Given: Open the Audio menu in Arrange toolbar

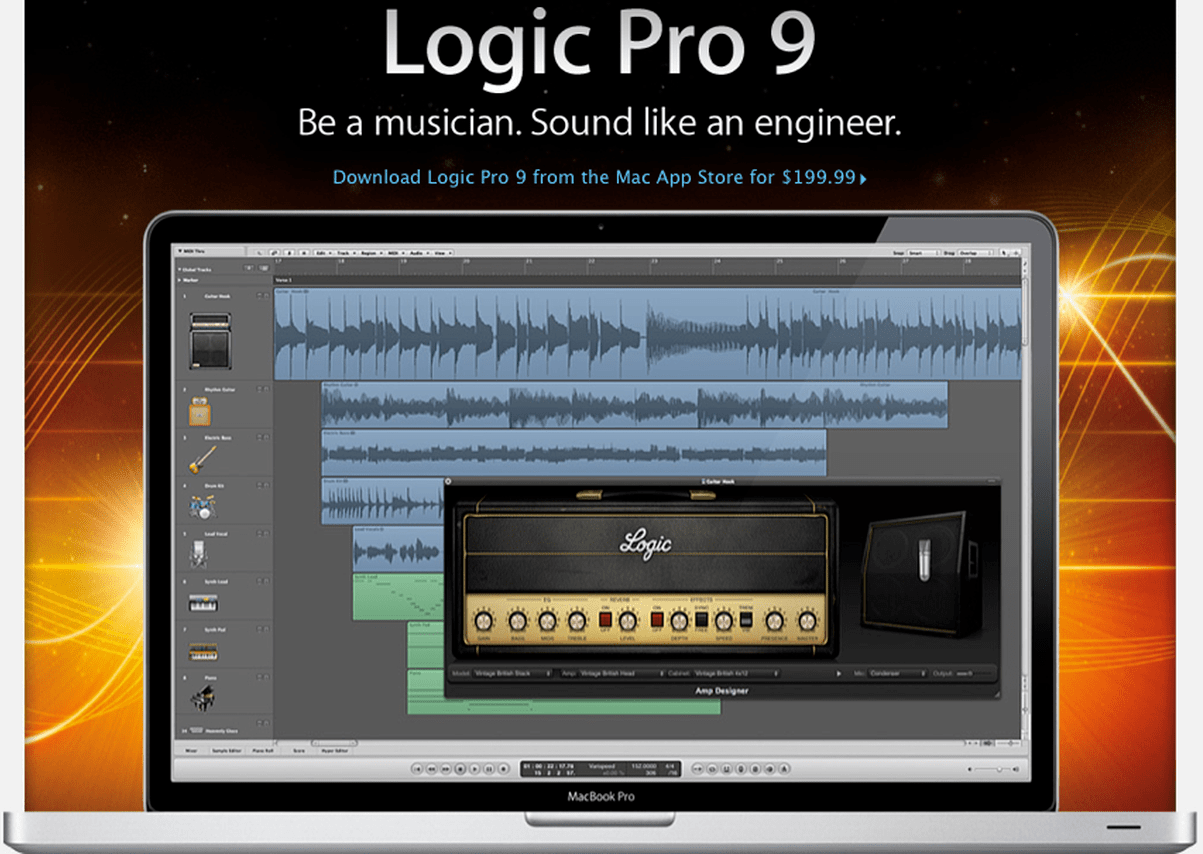Looking at the screenshot, I should [x=418, y=253].
